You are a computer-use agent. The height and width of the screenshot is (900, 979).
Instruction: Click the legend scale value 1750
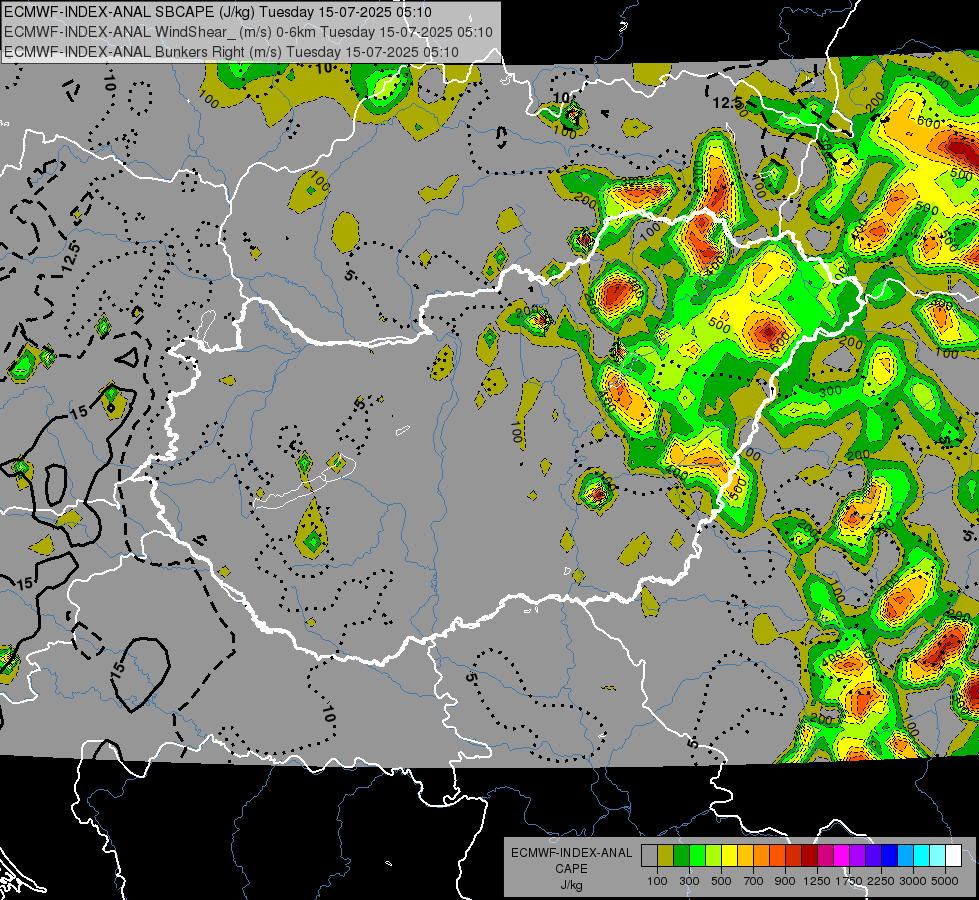849,881
